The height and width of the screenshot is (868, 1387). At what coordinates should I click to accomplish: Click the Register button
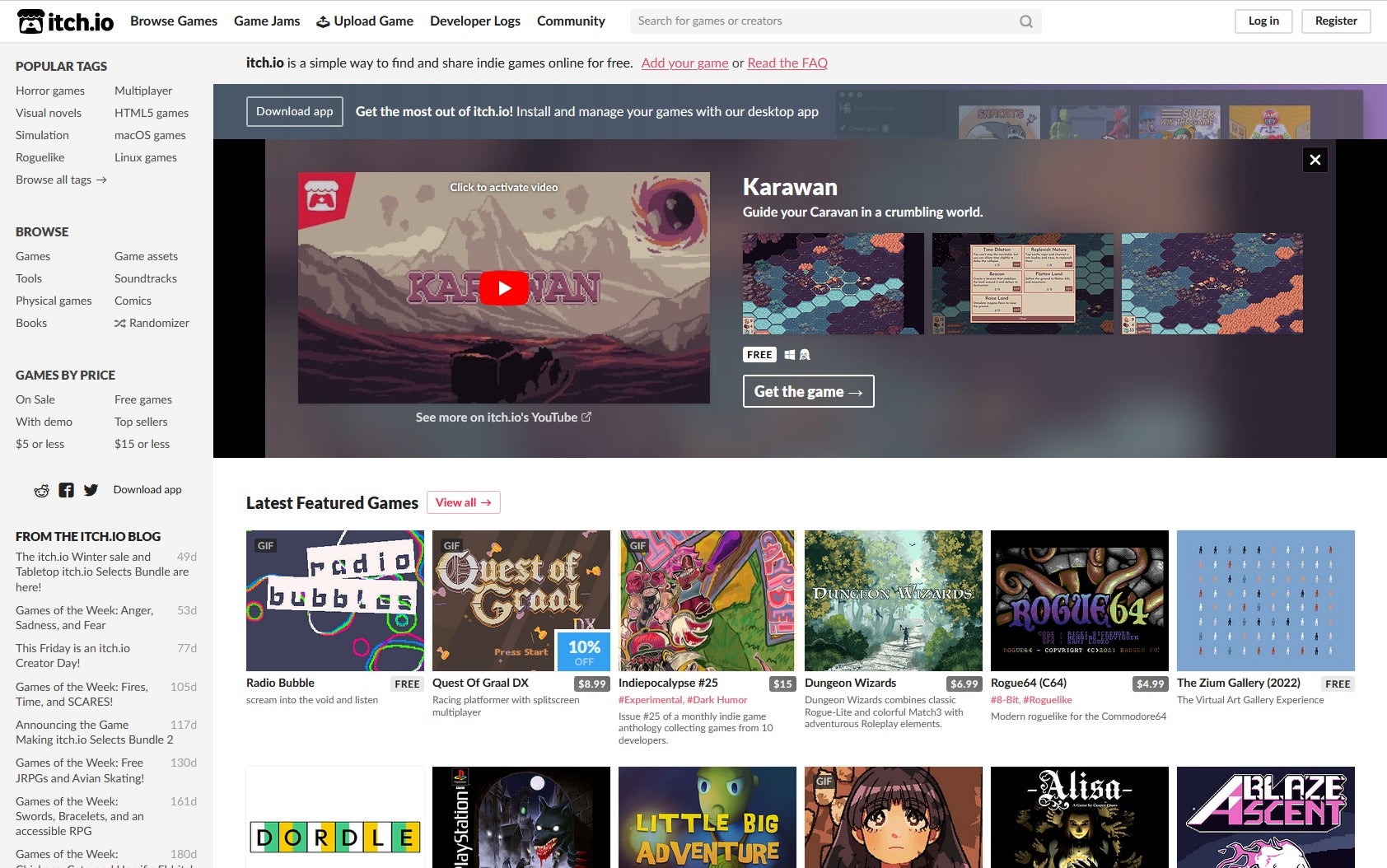coord(1336,21)
